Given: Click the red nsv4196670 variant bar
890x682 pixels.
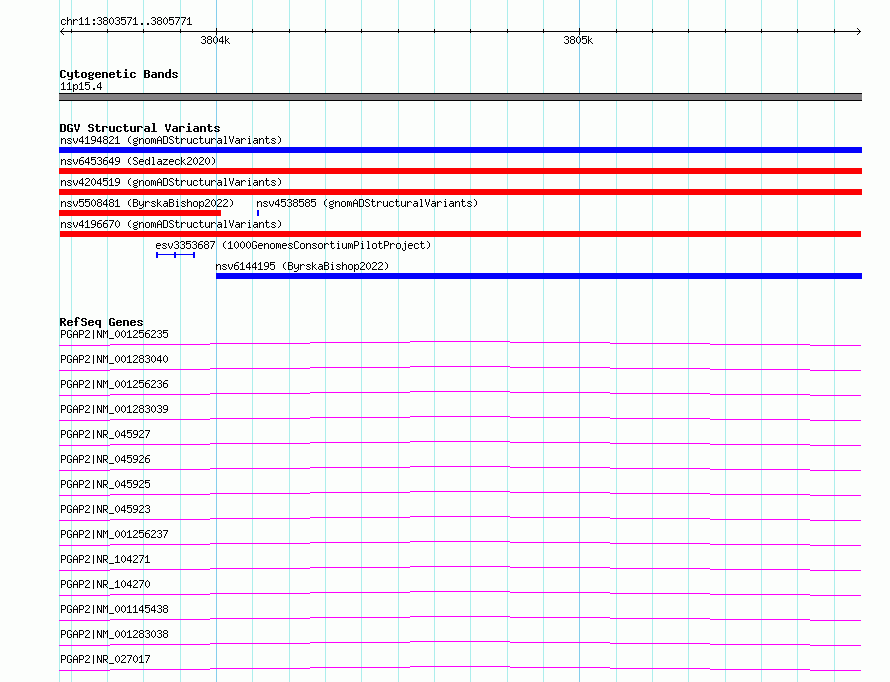Looking at the screenshot, I should tap(460, 234).
